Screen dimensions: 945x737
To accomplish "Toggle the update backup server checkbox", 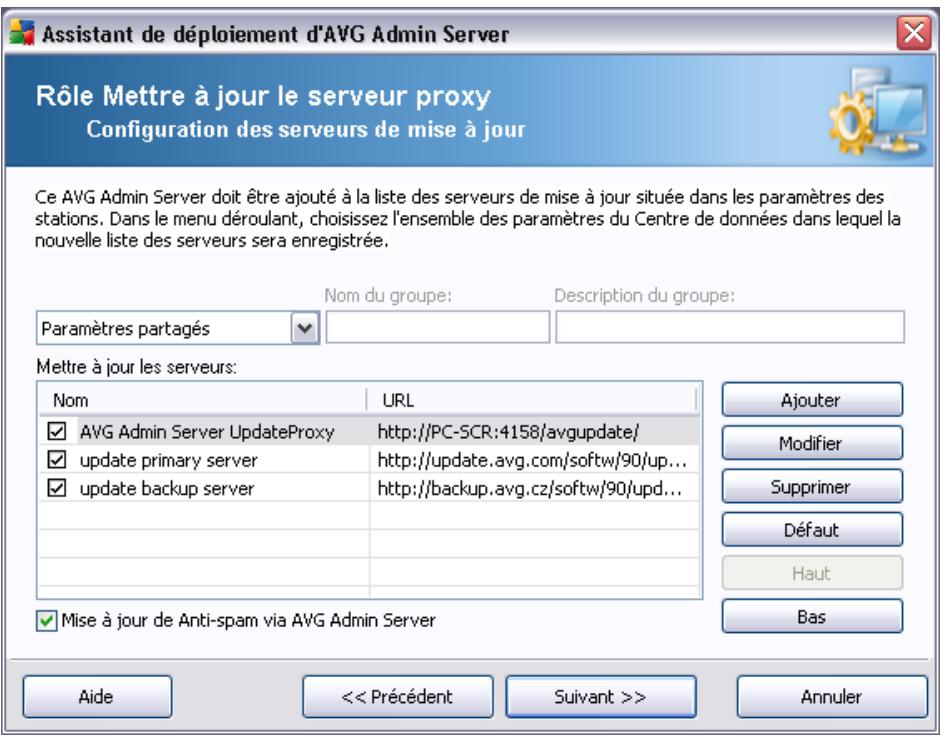I will 57,488.
